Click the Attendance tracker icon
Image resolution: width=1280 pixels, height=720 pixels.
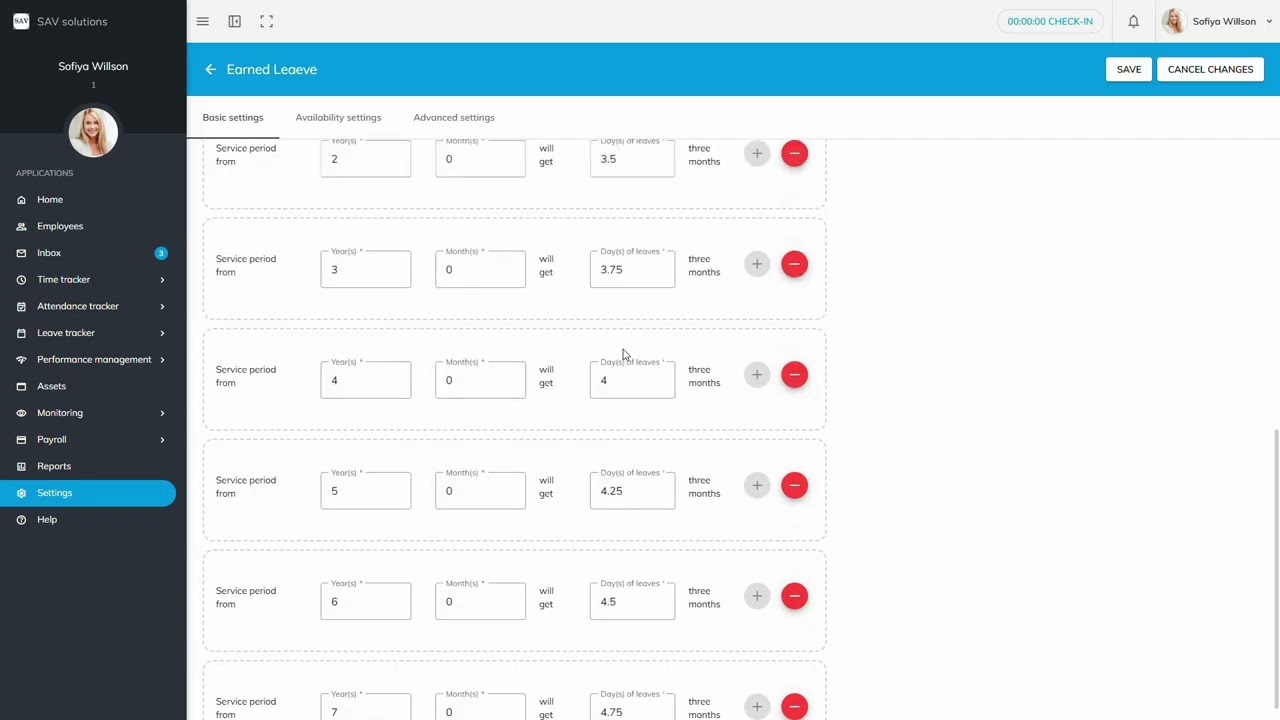[21, 306]
